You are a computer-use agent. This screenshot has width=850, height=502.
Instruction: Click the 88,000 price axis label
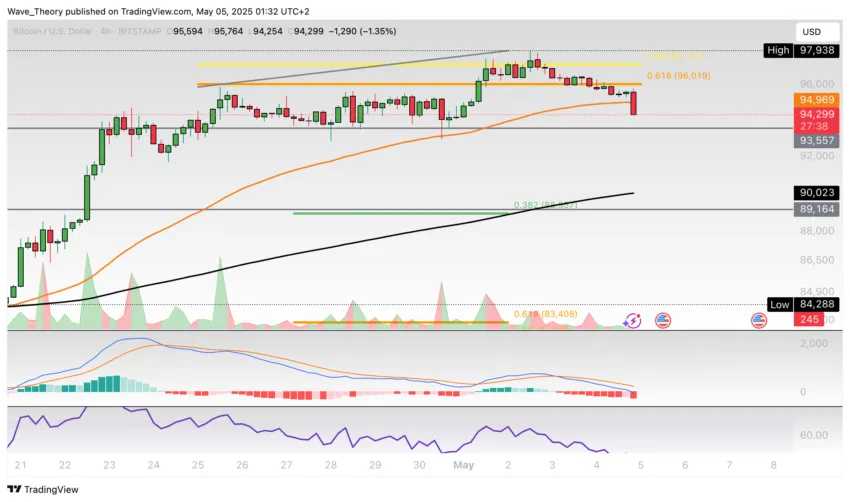pos(817,231)
